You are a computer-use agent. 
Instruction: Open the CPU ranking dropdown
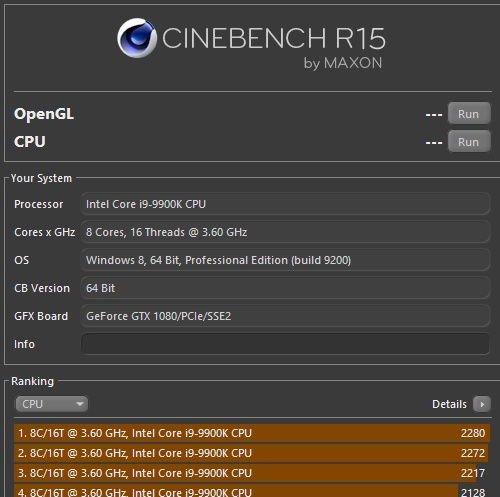pyautogui.click(x=52, y=404)
